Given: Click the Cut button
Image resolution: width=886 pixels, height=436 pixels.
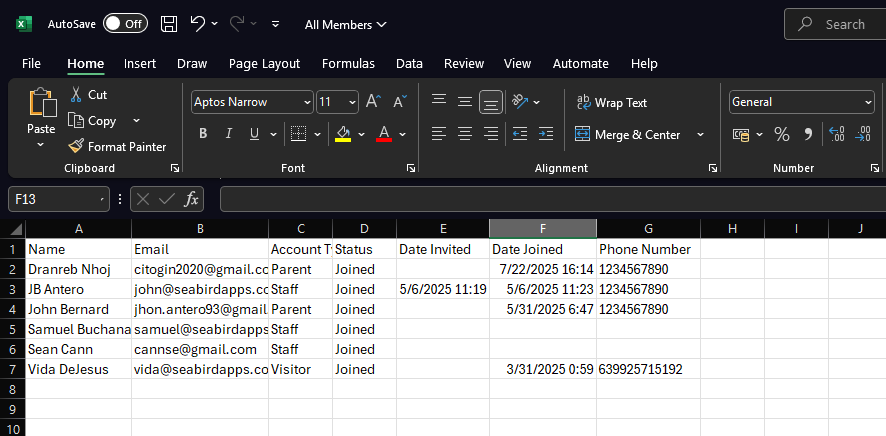Looking at the screenshot, I should [x=88, y=94].
